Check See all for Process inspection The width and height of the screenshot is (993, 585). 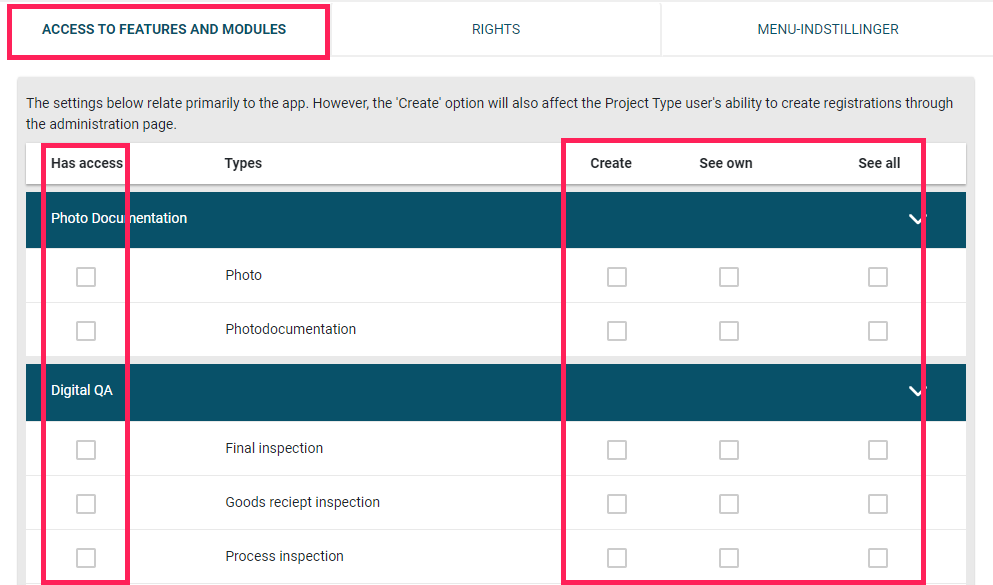[x=878, y=558]
